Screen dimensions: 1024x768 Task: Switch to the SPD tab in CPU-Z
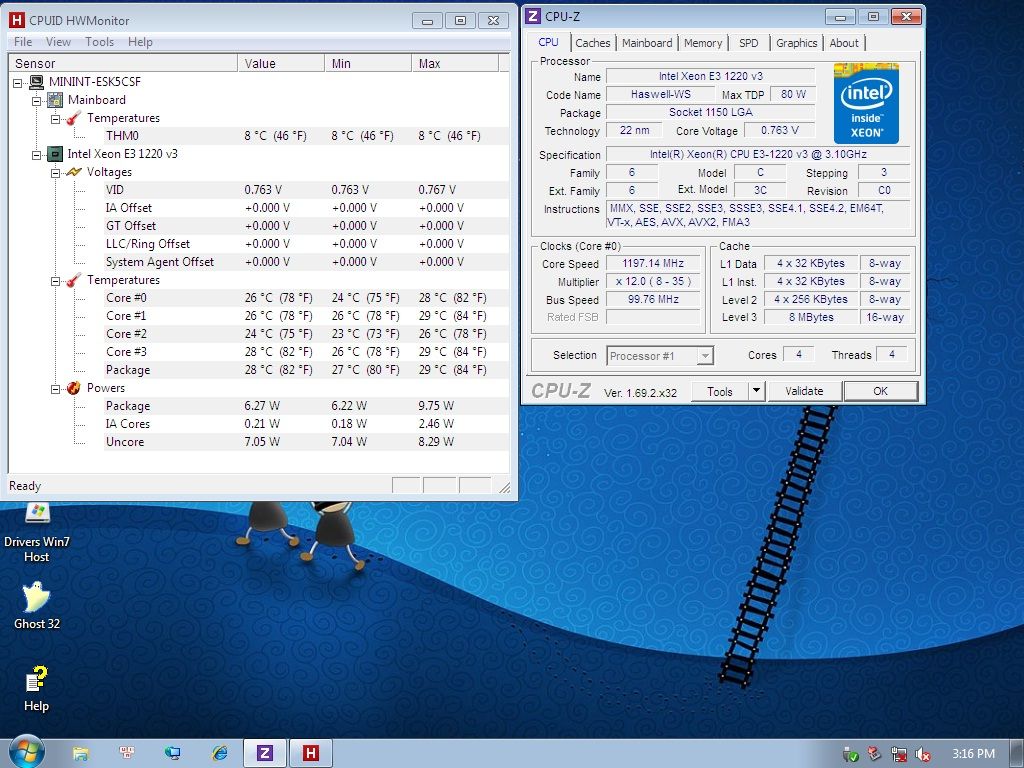[x=749, y=43]
